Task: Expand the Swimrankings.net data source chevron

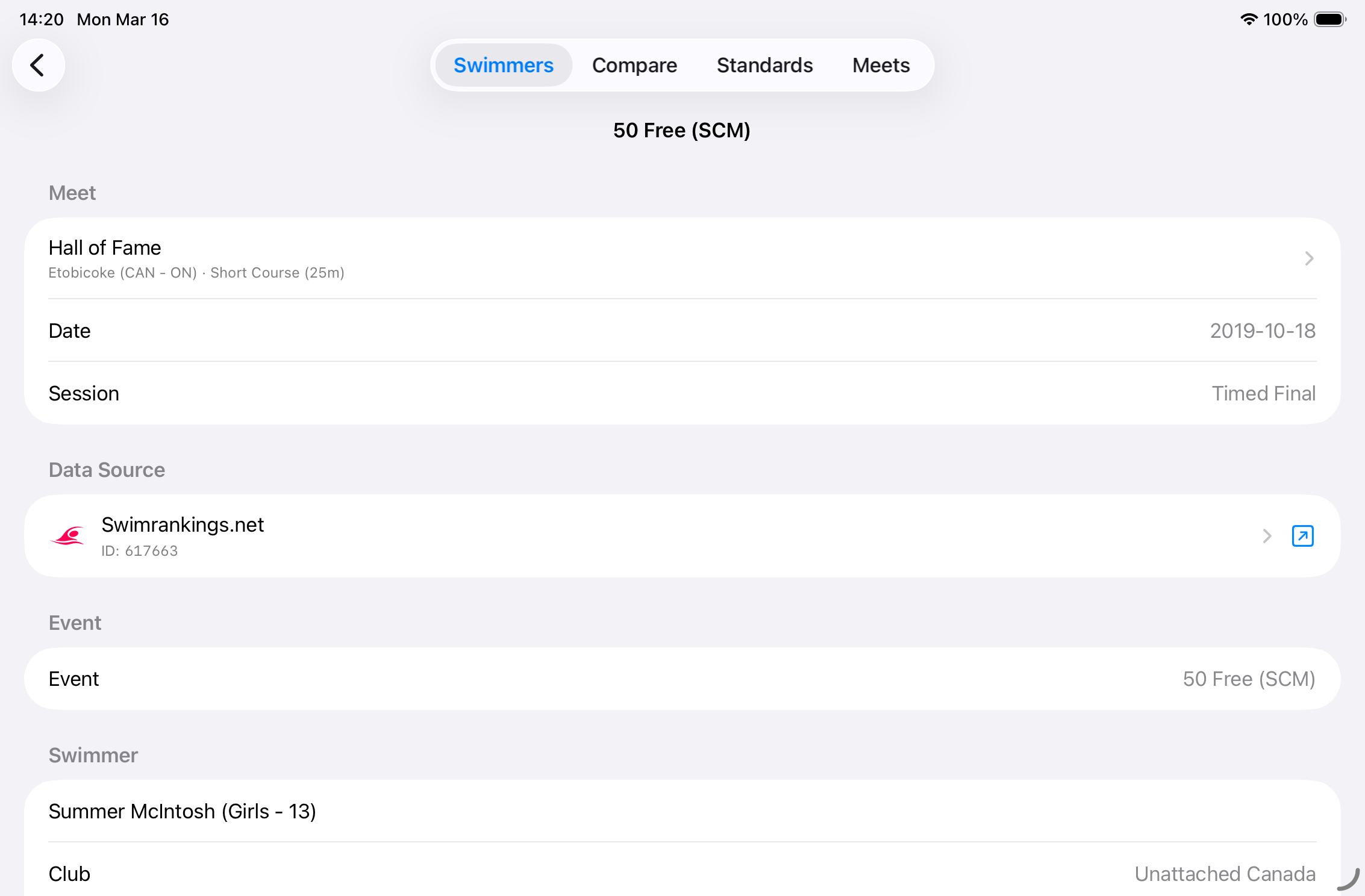Action: point(1267,536)
